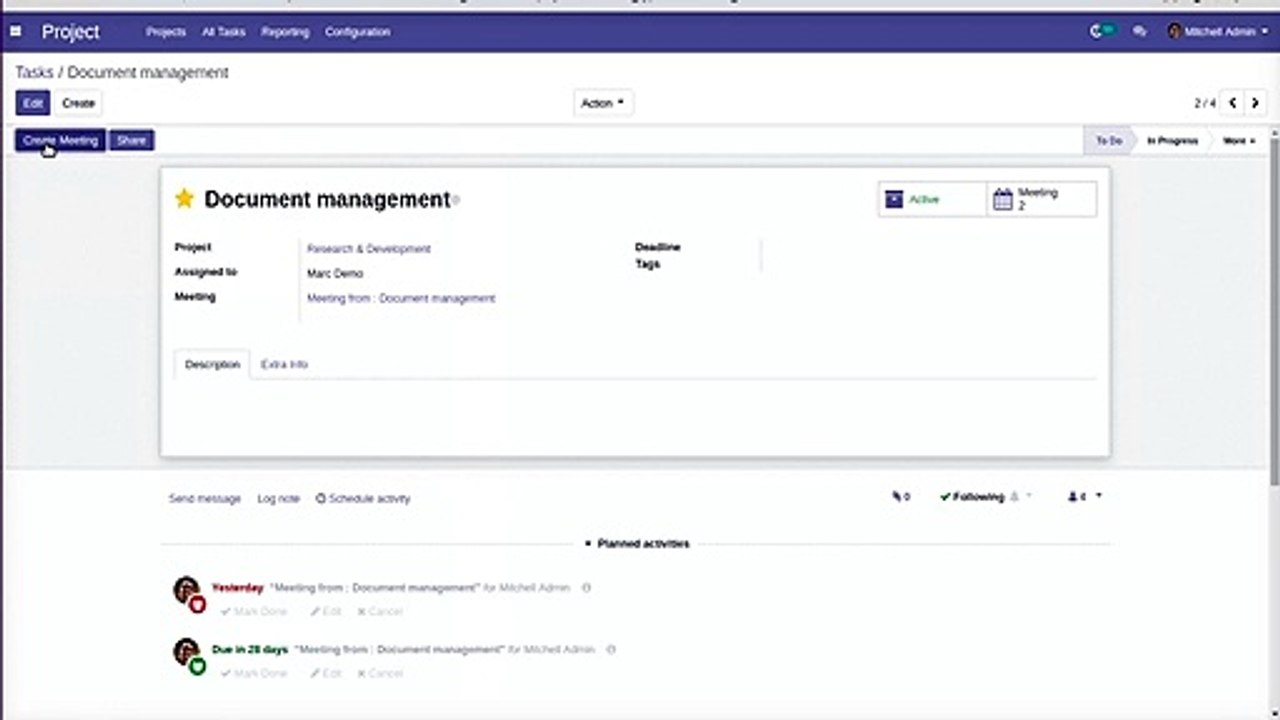Cancel the Yesterday meeting activity
This screenshot has width=1280, height=720.
380,612
